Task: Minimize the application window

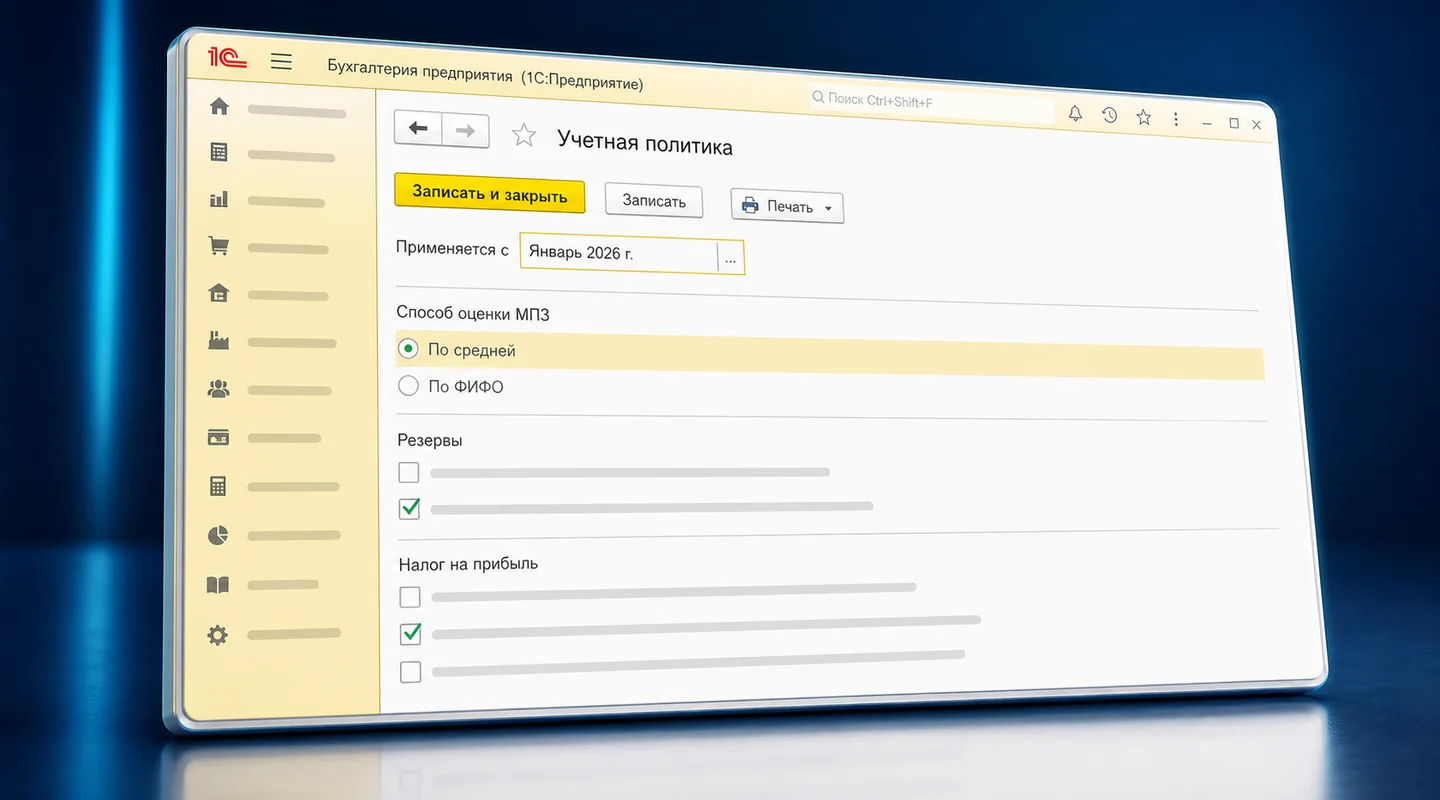Action: pyautogui.click(x=1208, y=122)
